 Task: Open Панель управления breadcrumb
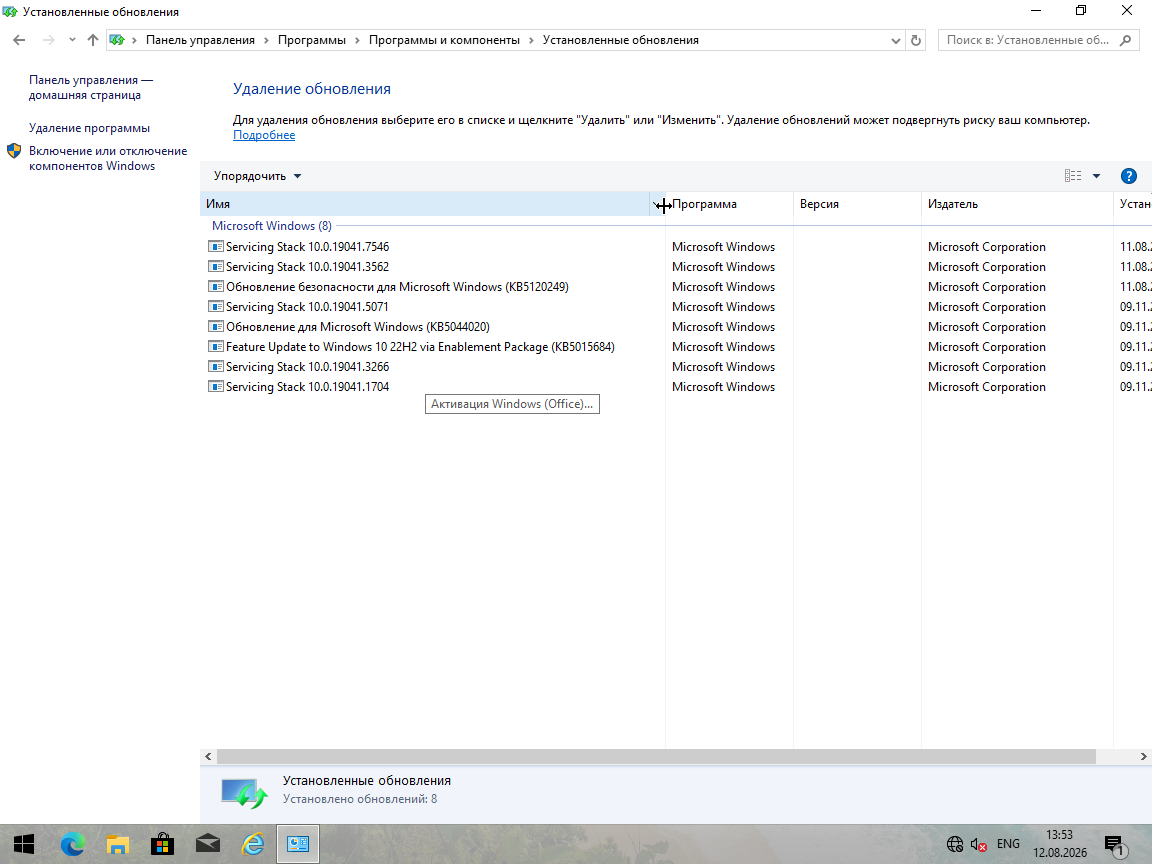click(x=200, y=40)
